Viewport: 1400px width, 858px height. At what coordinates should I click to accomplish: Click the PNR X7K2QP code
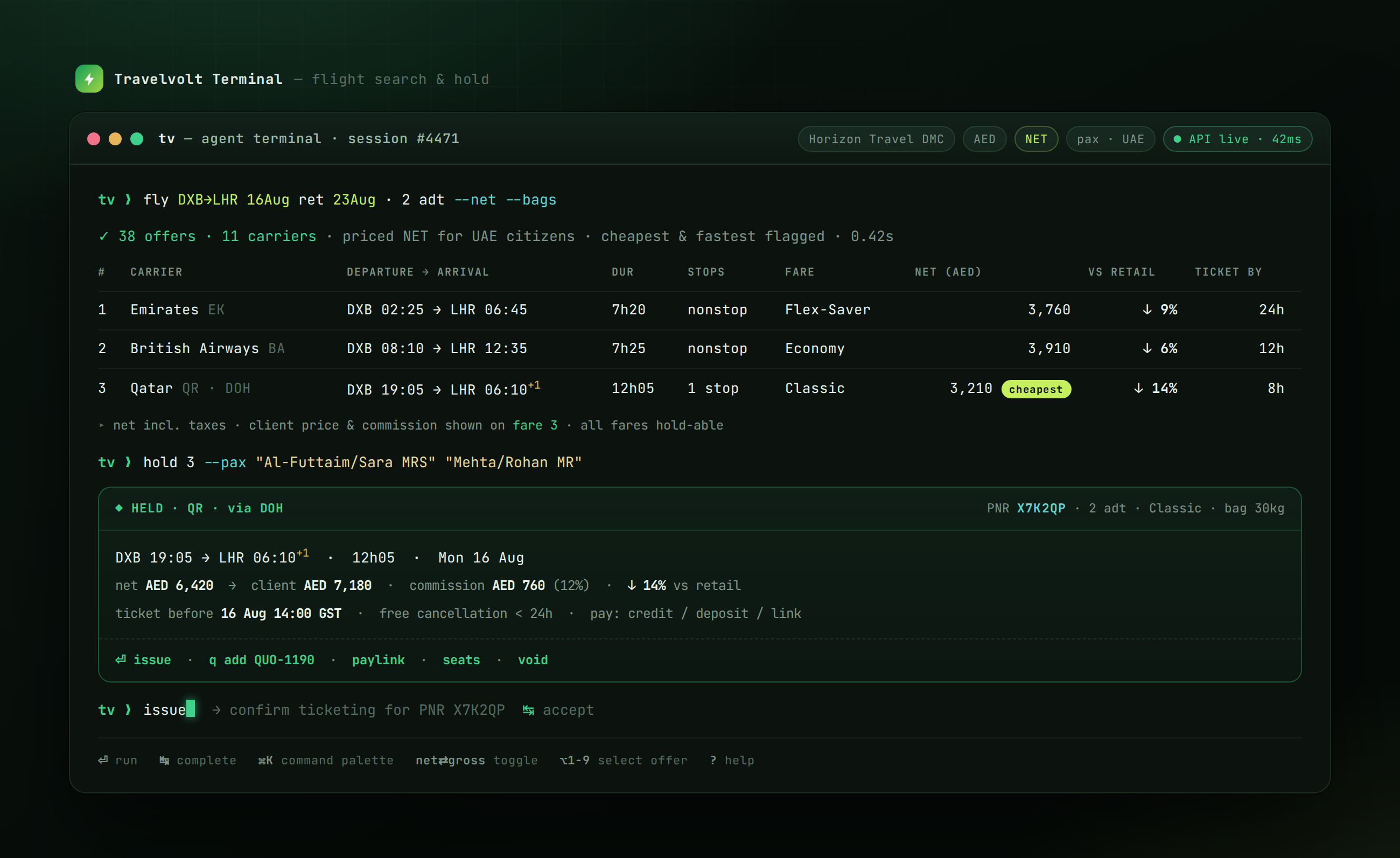1041,508
